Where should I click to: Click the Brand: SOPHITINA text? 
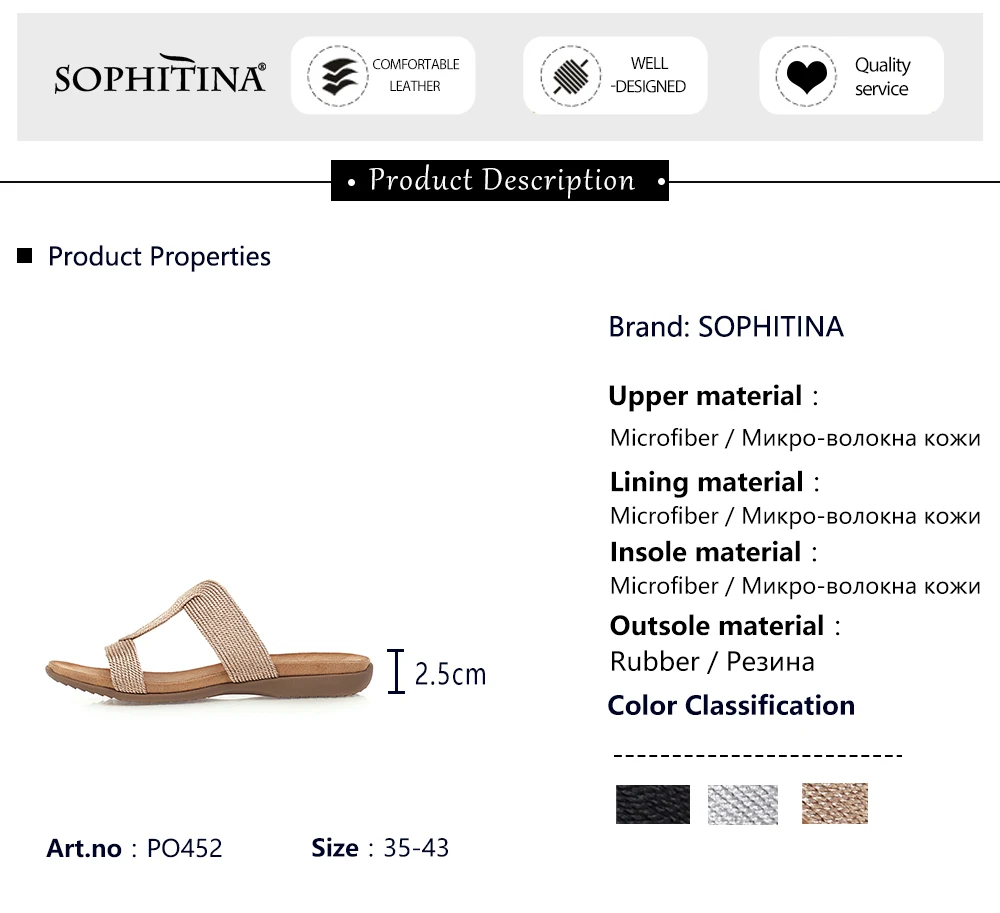[x=726, y=326]
